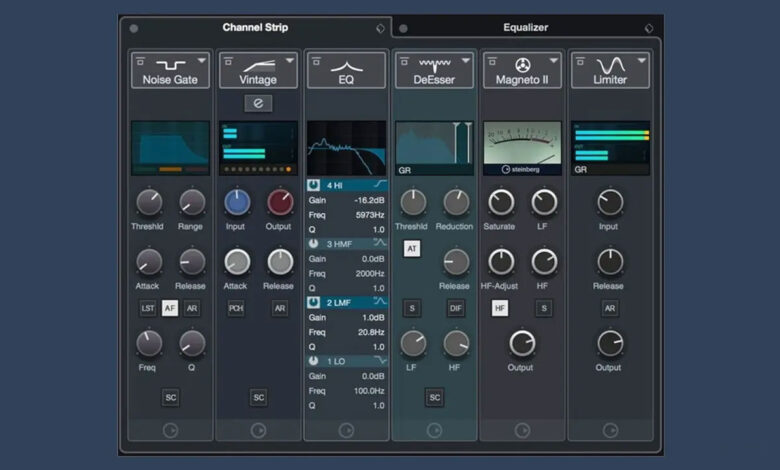The width and height of the screenshot is (780, 470).
Task: Click the Limiter Output knob
Action: (x=610, y=343)
